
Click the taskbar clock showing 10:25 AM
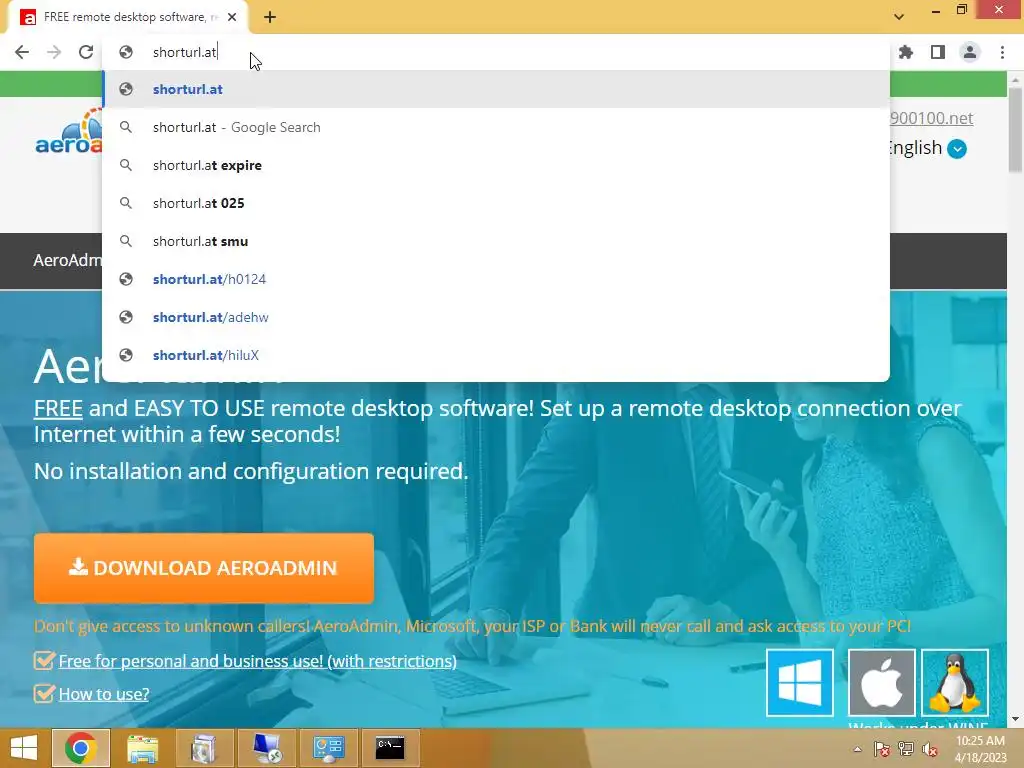click(980, 749)
